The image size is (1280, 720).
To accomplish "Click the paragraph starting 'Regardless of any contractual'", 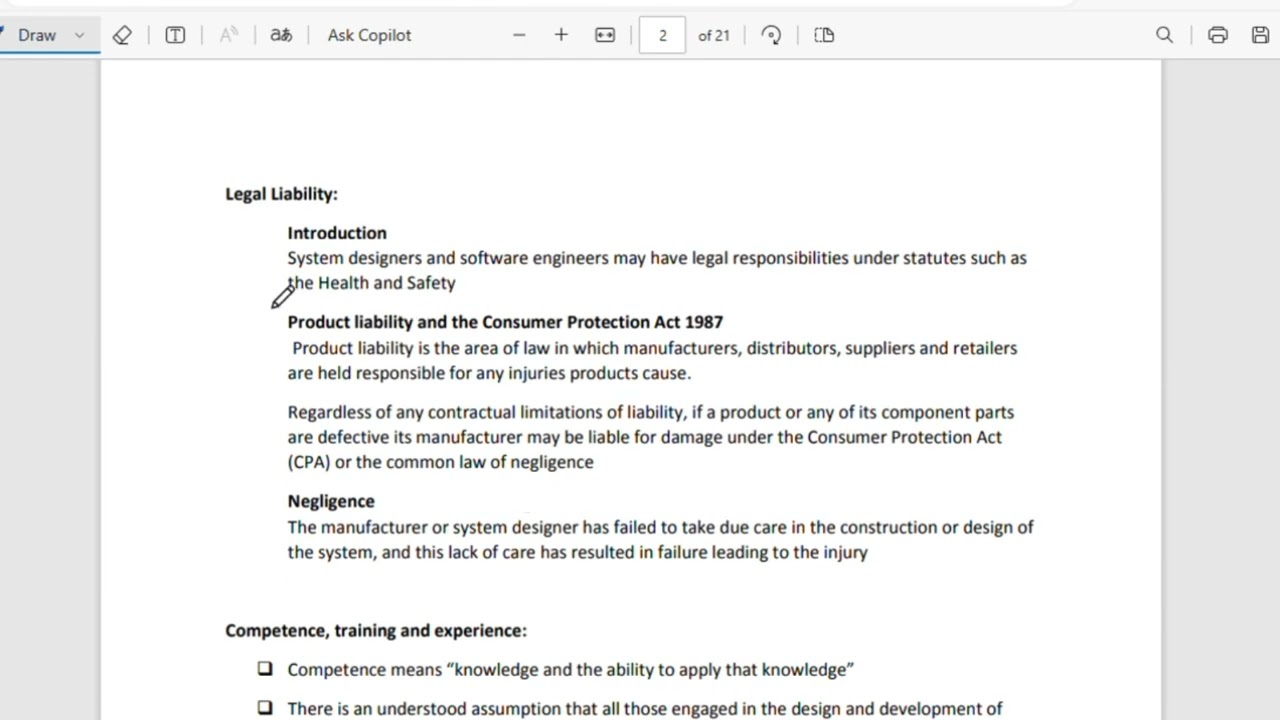I will point(651,437).
